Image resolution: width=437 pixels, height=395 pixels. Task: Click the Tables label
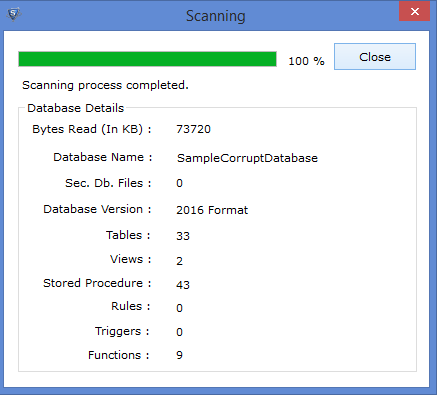coord(128,235)
